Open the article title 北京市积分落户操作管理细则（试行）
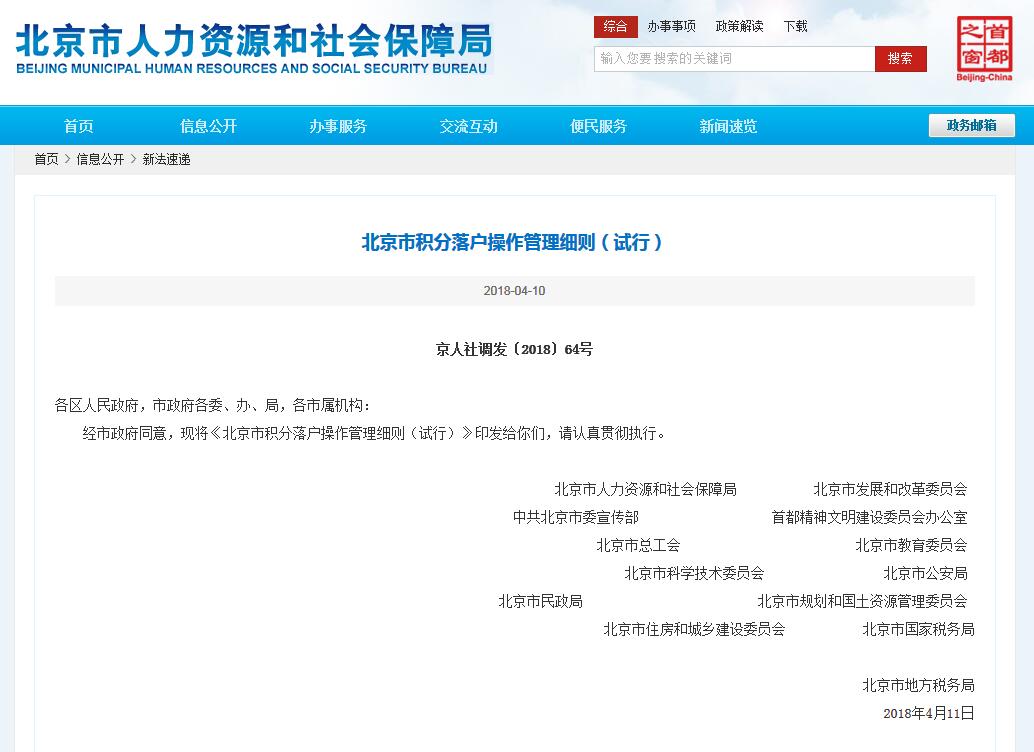The image size is (1034, 752). coord(516,240)
